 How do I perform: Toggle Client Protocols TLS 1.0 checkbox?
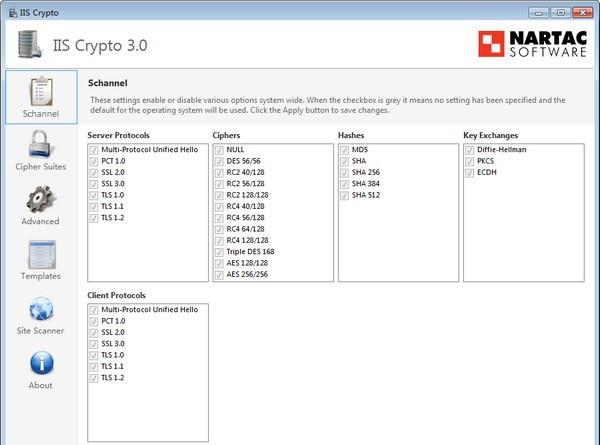(x=93, y=355)
